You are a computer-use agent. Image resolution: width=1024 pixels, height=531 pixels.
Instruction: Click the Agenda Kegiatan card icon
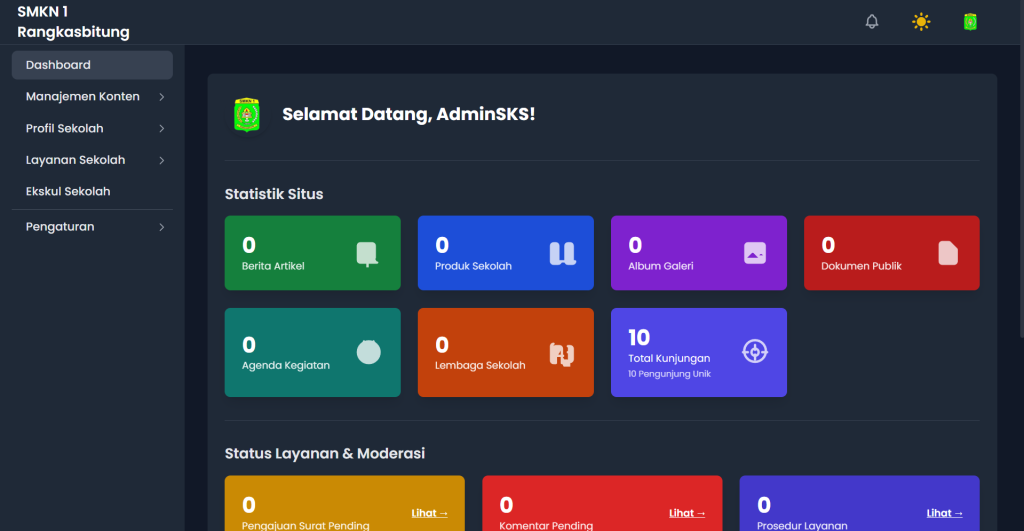click(368, 352)
